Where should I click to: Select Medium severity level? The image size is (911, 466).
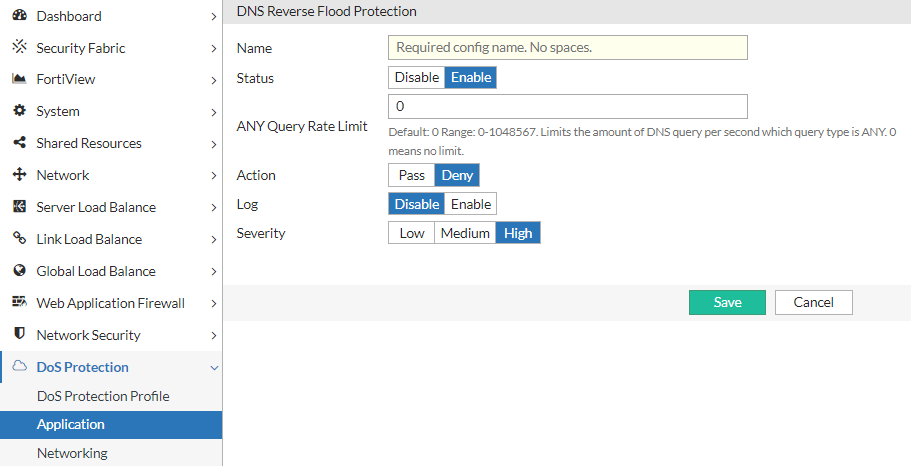pos(465,233)
